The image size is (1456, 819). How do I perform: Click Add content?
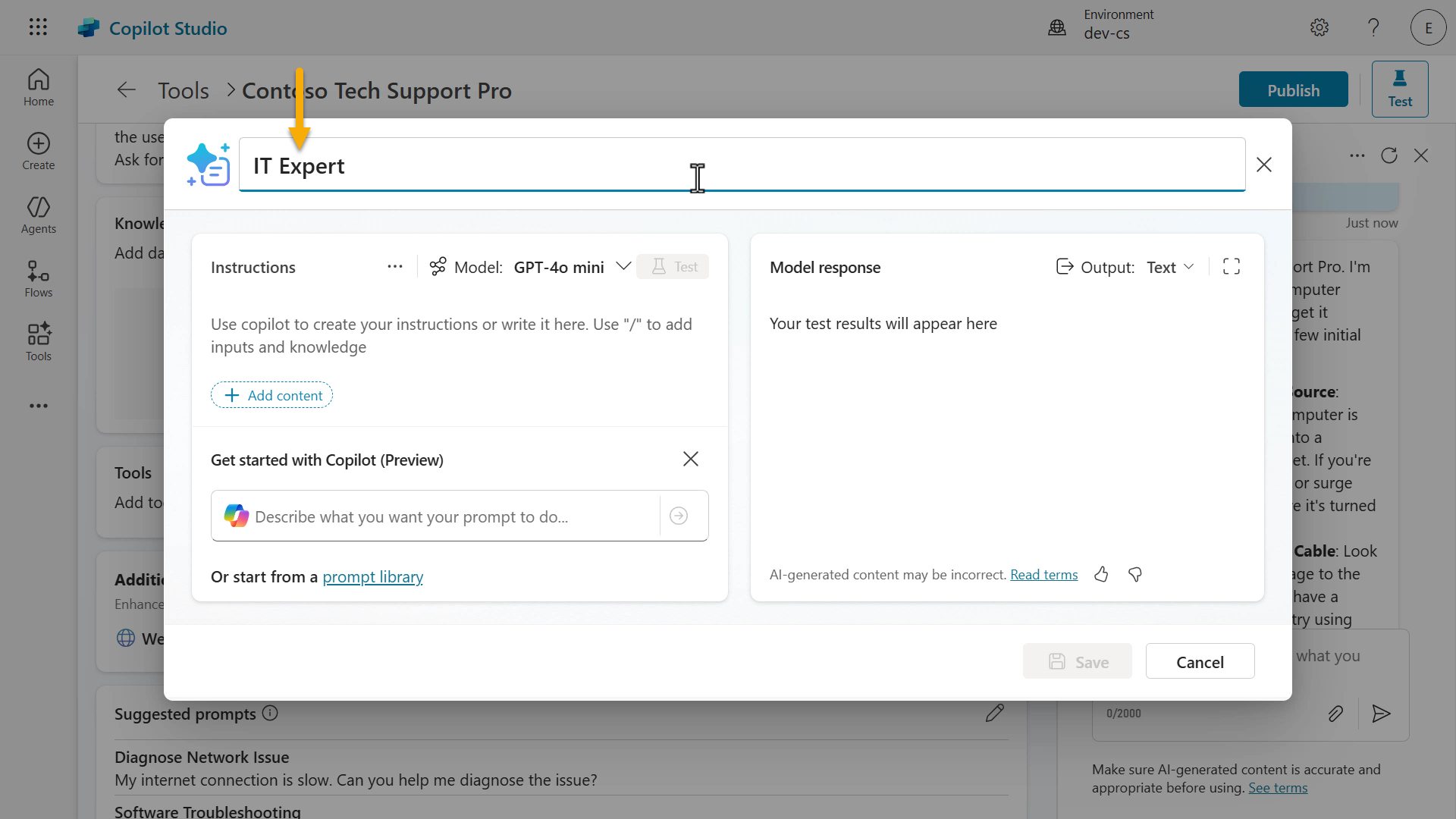[x=271, y=395]
